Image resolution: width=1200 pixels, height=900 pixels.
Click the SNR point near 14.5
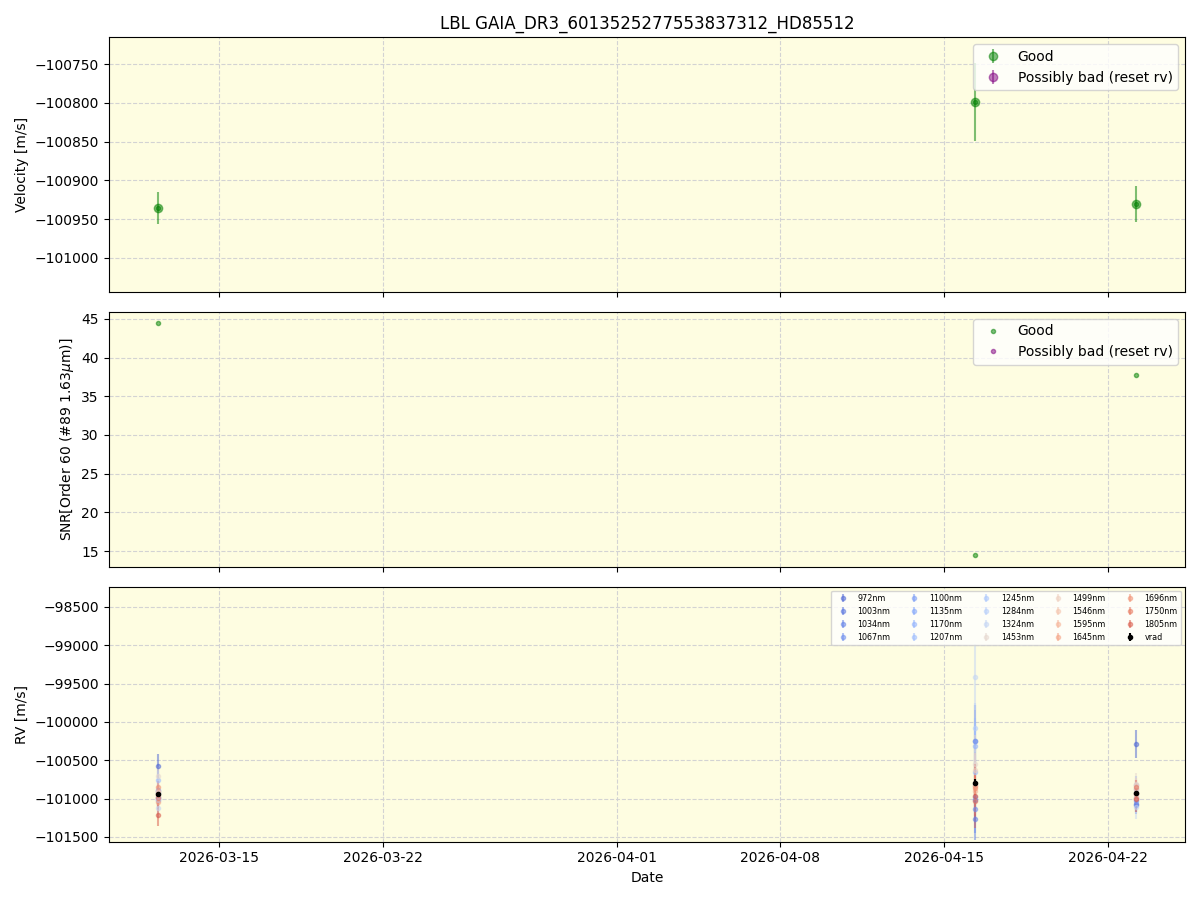point(975,555)
